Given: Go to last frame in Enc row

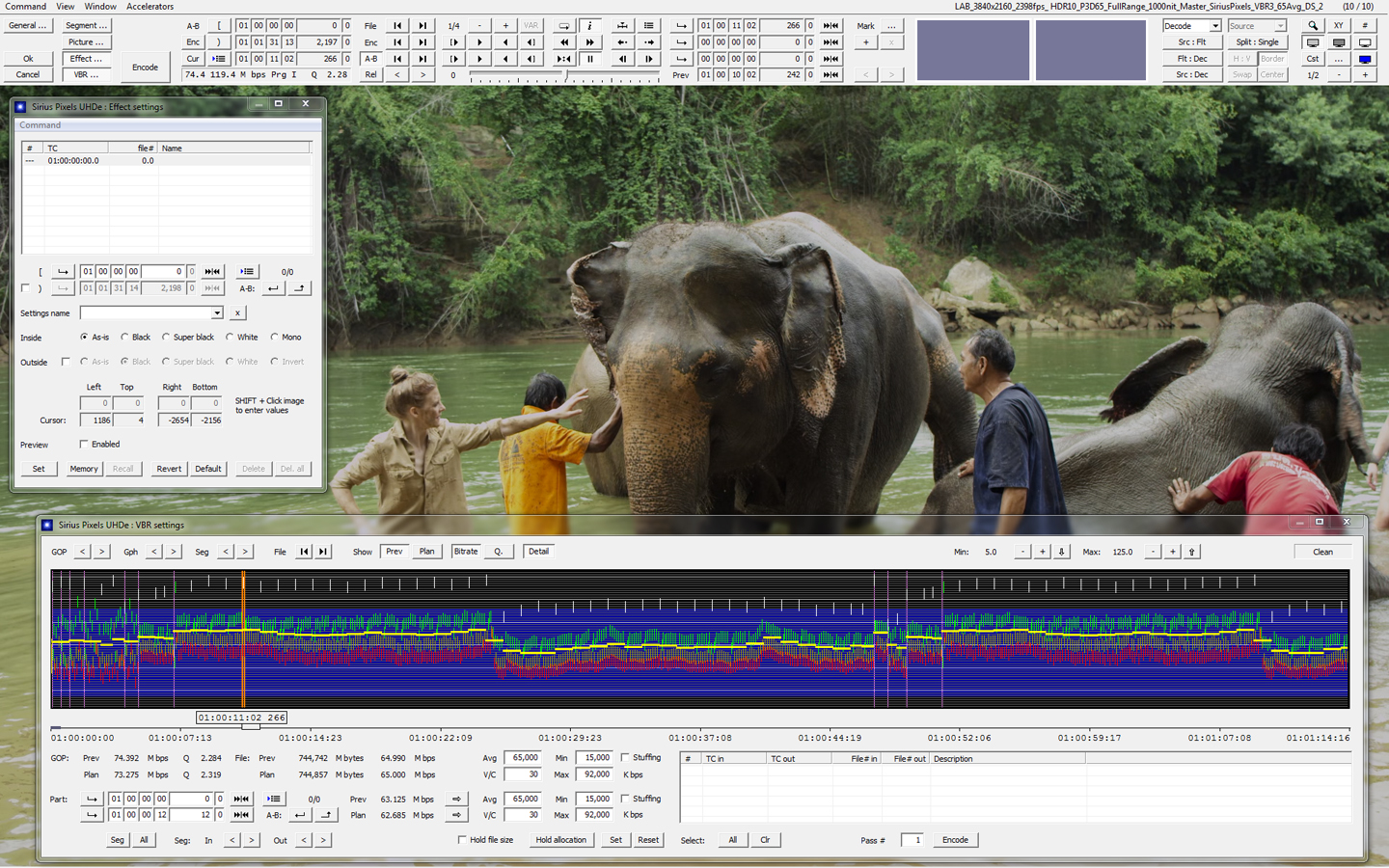Looking at the screenshot, I should click(422, 42).
